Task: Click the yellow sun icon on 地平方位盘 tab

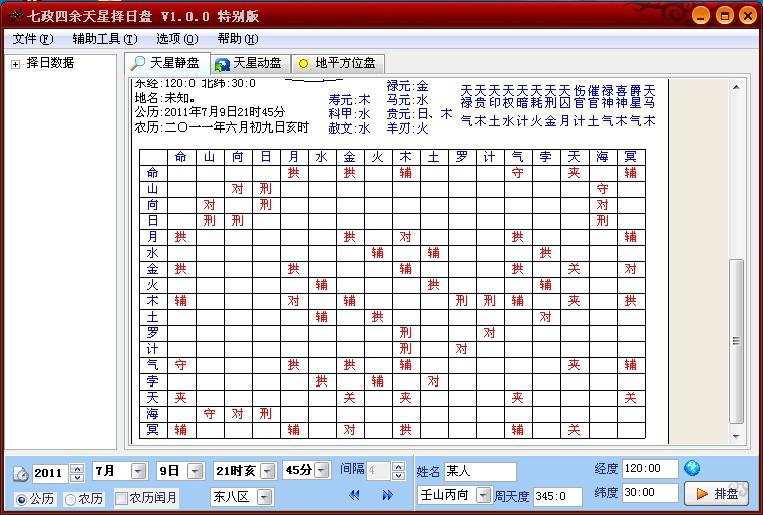Action: 304,64
